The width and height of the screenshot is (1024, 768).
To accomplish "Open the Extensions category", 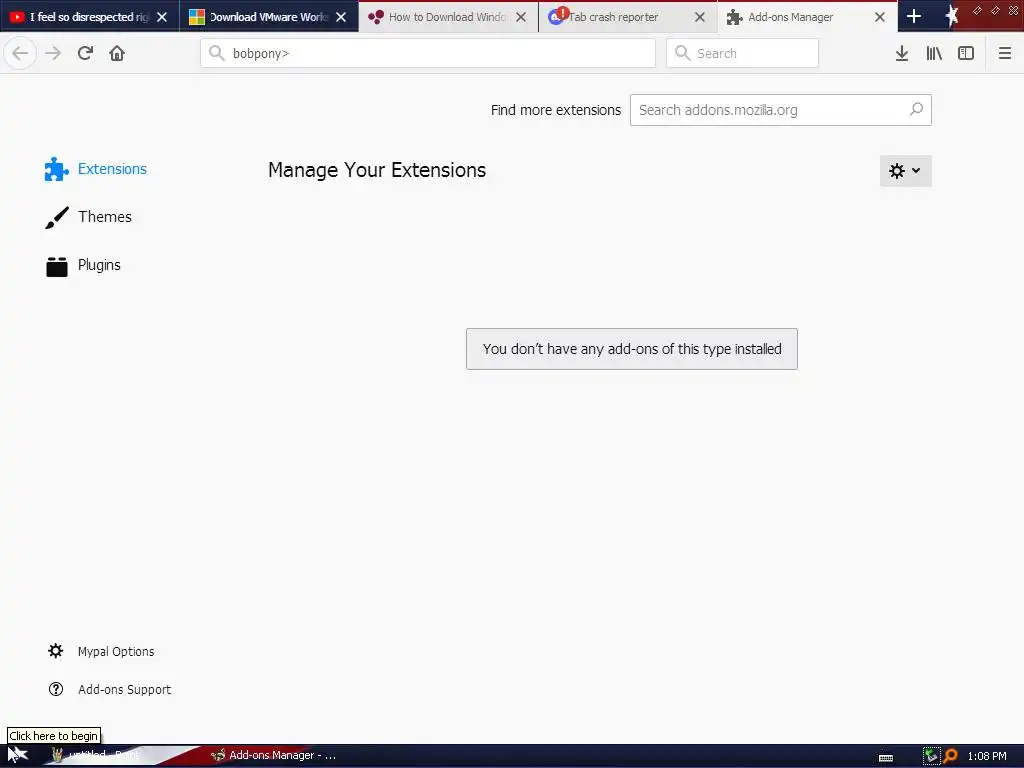I will coord(96,169).
